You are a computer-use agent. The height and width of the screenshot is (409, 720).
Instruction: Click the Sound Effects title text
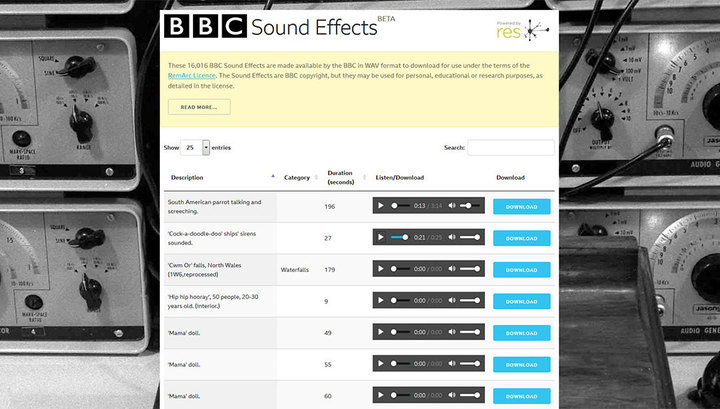click(314, 28)
